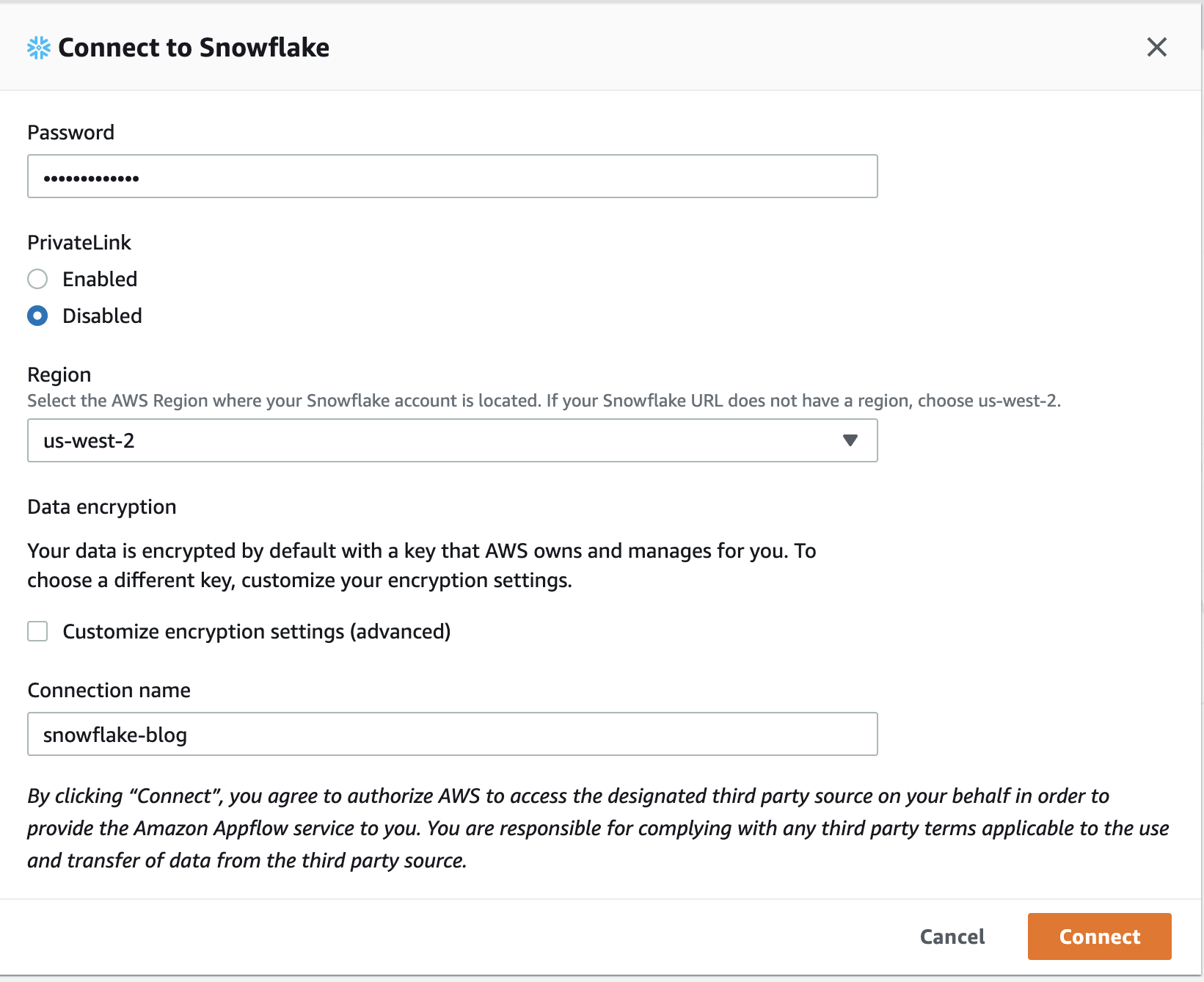Viewport: 1204px width, 982px height.
Task: Click the Region dropdown arrow icon
Action: 850,440
